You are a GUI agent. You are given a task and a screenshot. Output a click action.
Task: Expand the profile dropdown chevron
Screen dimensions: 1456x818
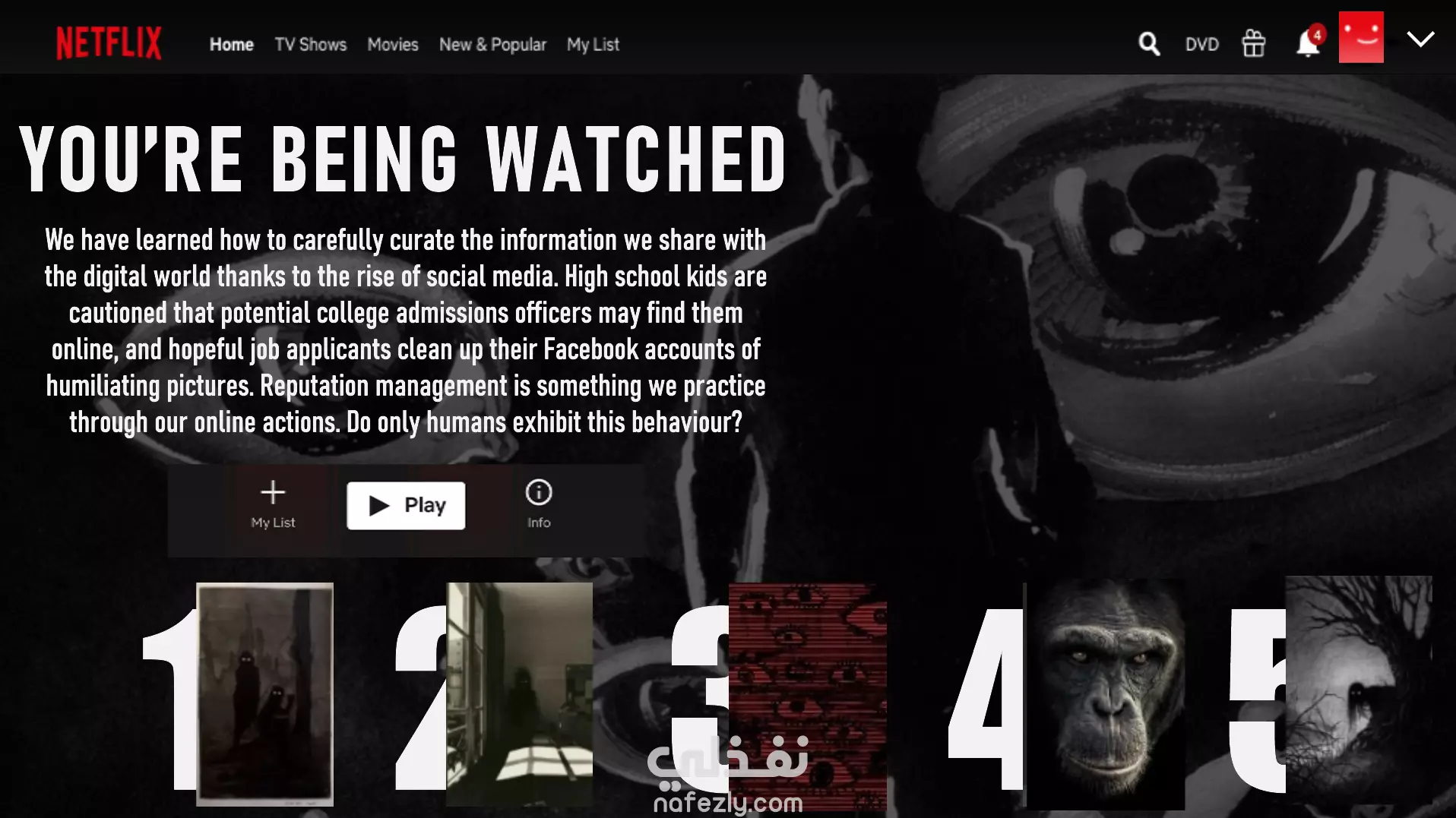(x=1420, y=39)
